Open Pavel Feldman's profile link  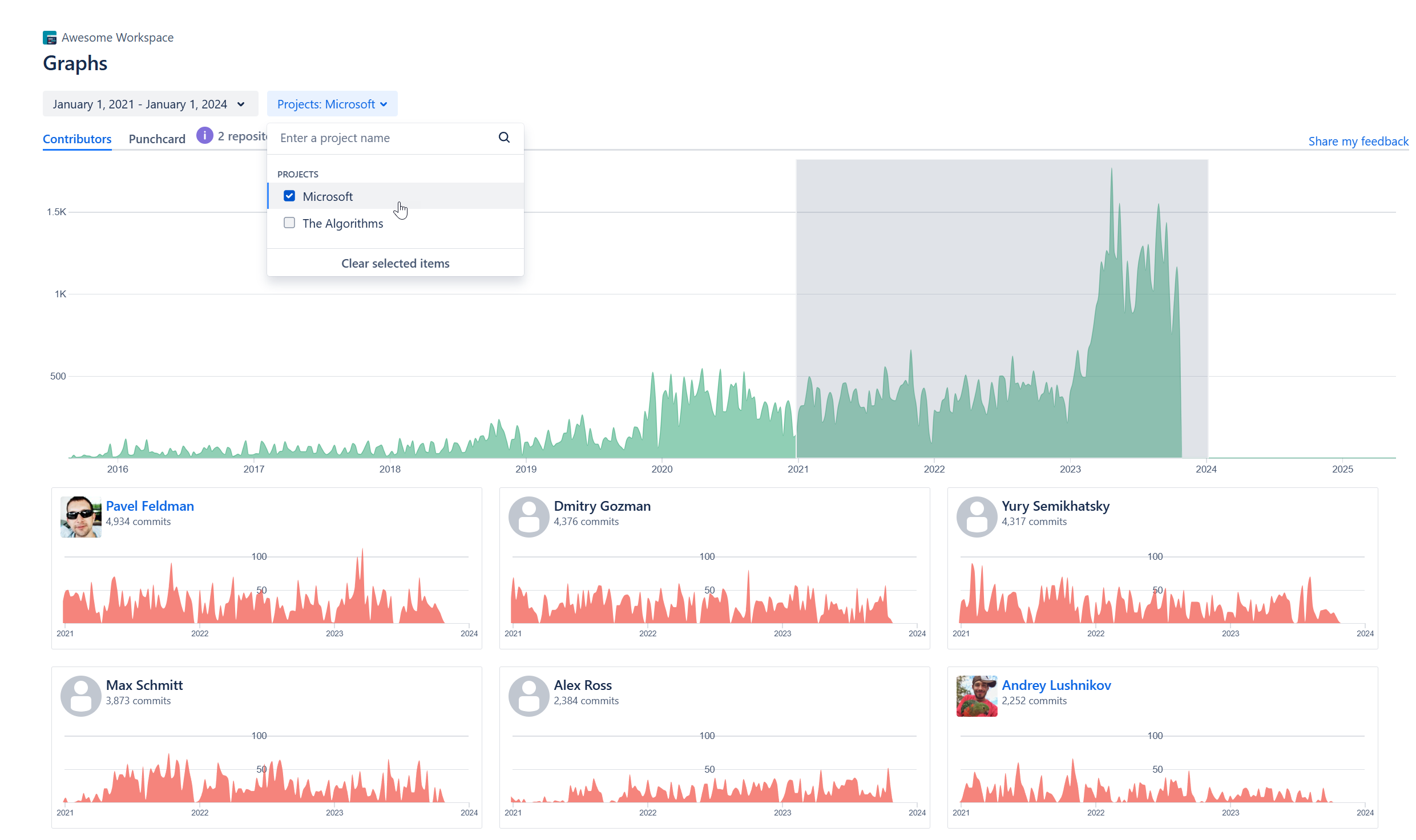150,506
